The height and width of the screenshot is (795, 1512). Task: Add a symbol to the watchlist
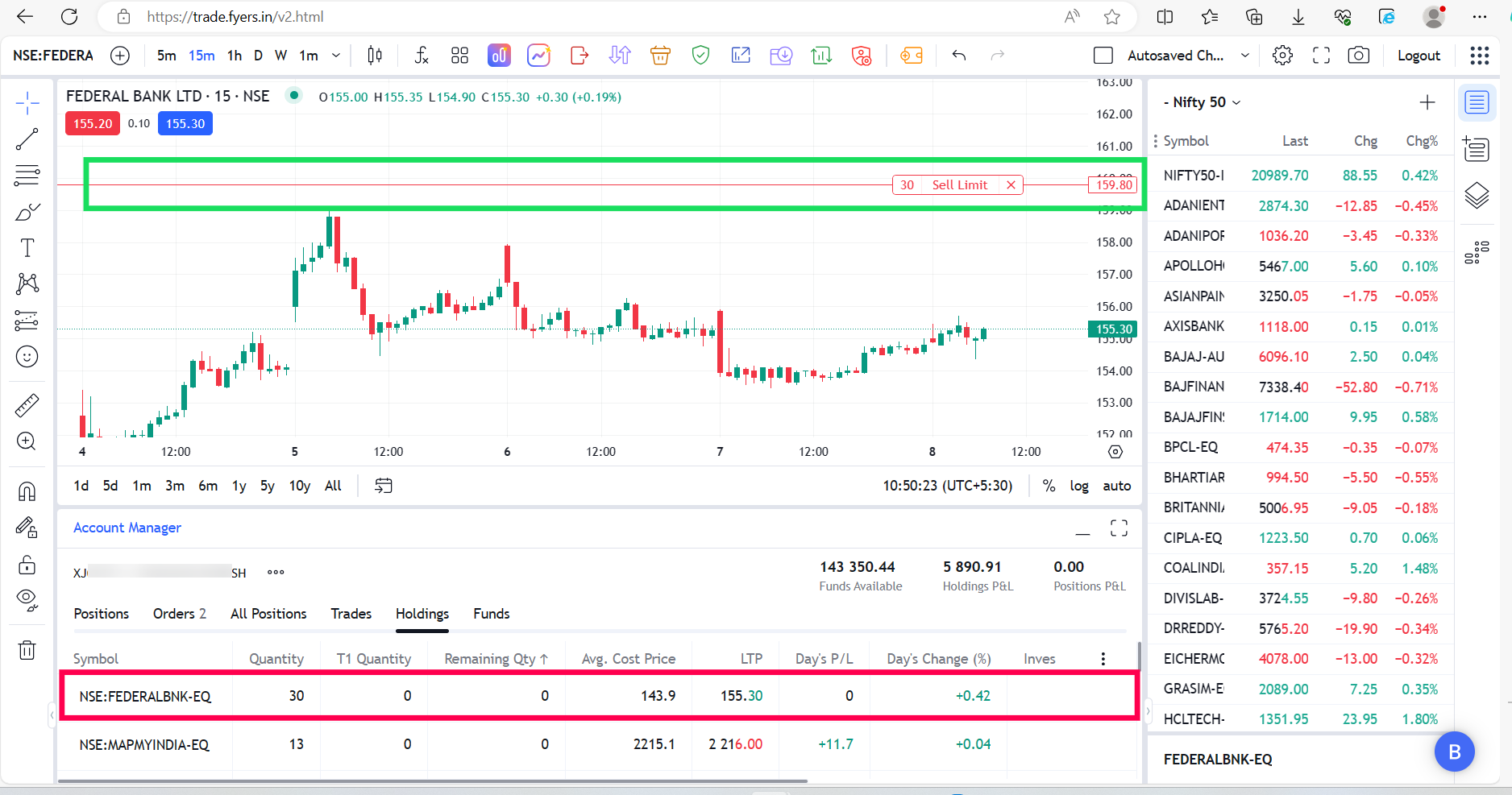click(1427, 102)
